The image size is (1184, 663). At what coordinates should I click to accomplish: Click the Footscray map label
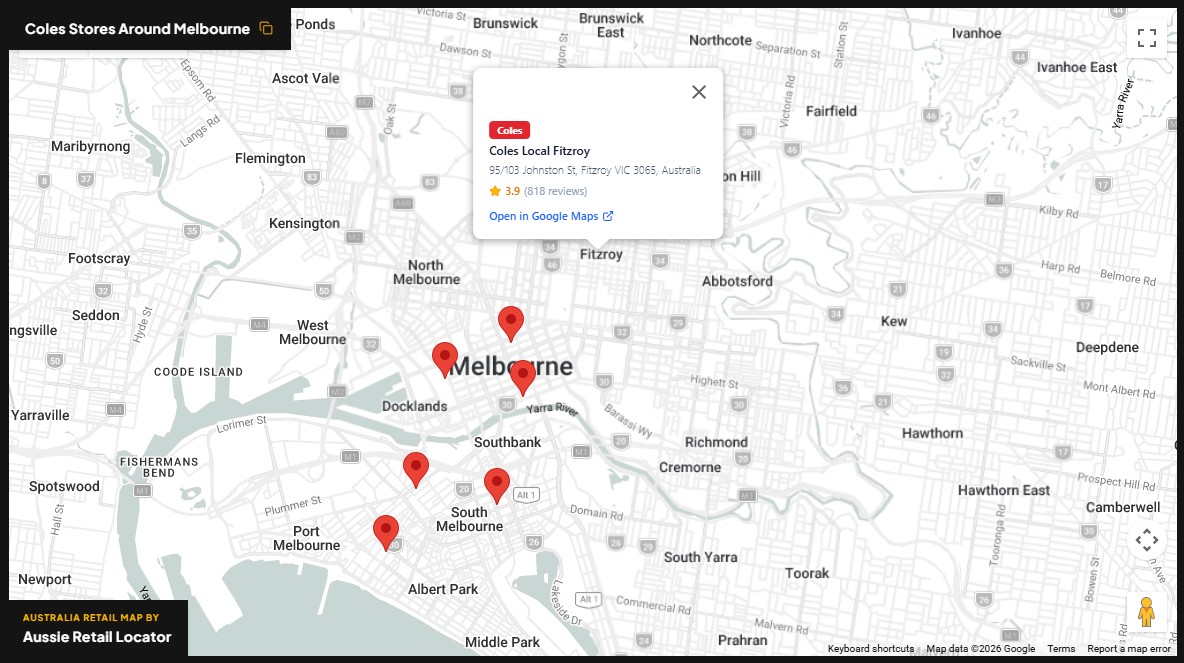tap(99, 258)
